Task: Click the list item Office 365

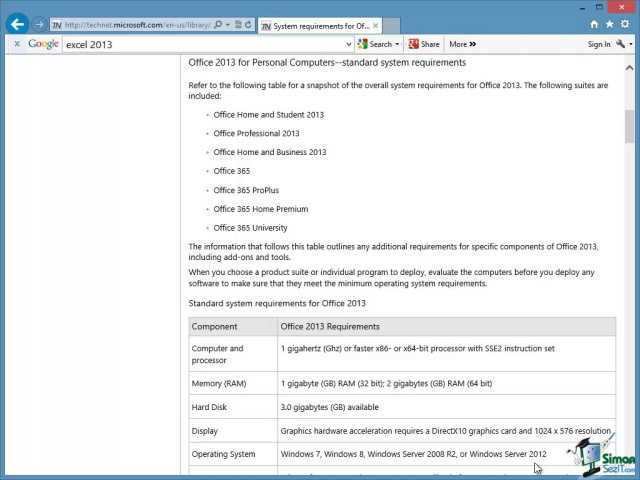Action: [231, 171]
